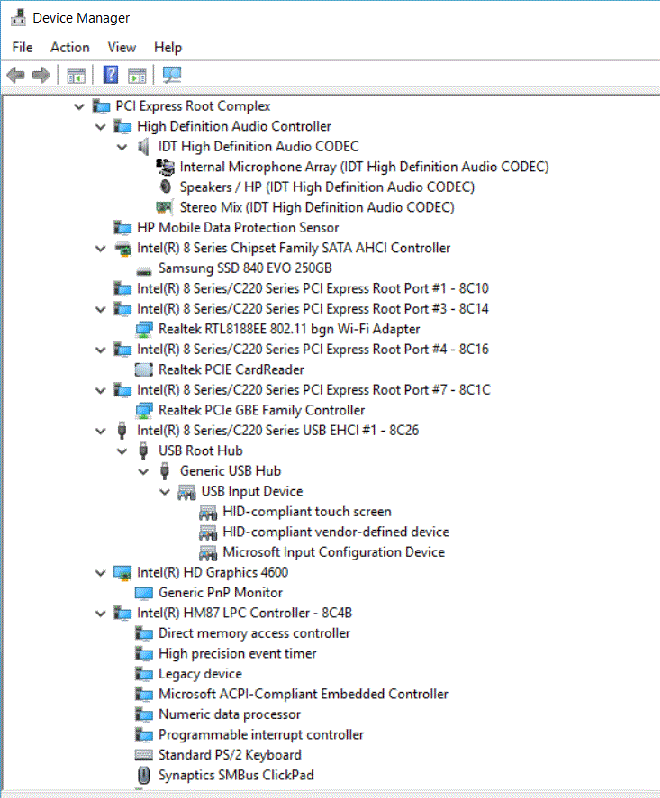Screen dimensions: 660x798
Task: Open the Help menu
Action: (x=168, y=47)
